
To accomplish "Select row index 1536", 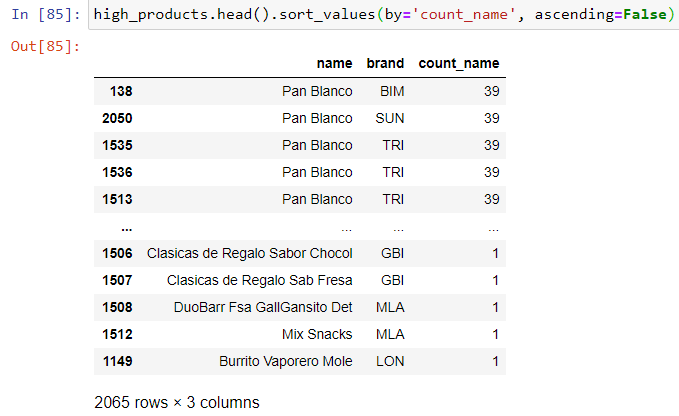I will (117, 172).
